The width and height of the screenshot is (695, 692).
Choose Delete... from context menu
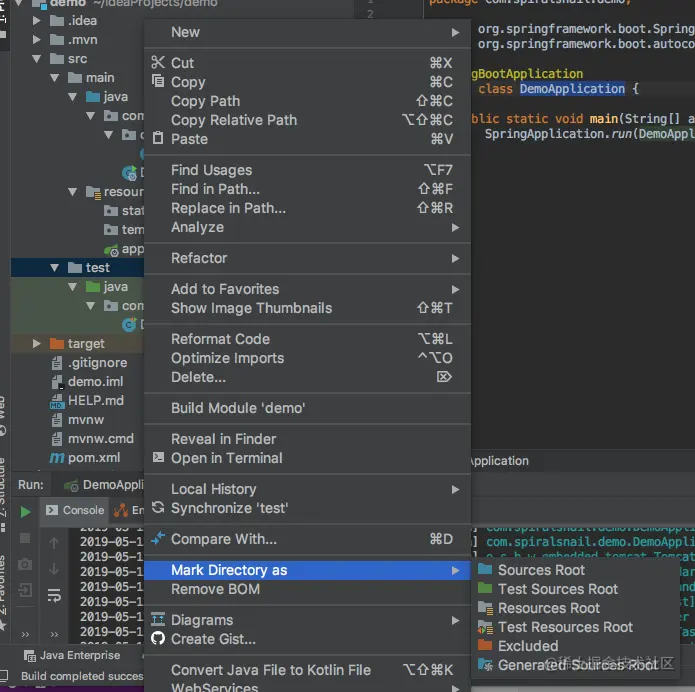point(307,377)
